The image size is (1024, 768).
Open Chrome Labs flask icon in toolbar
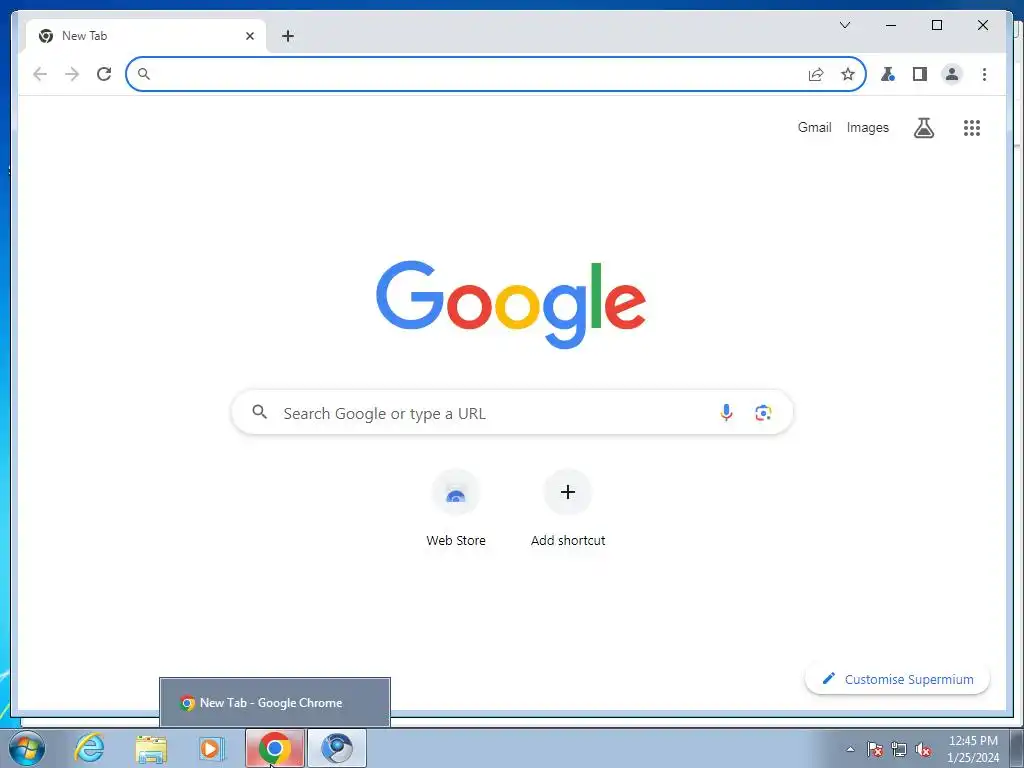[x=888, y=74]
